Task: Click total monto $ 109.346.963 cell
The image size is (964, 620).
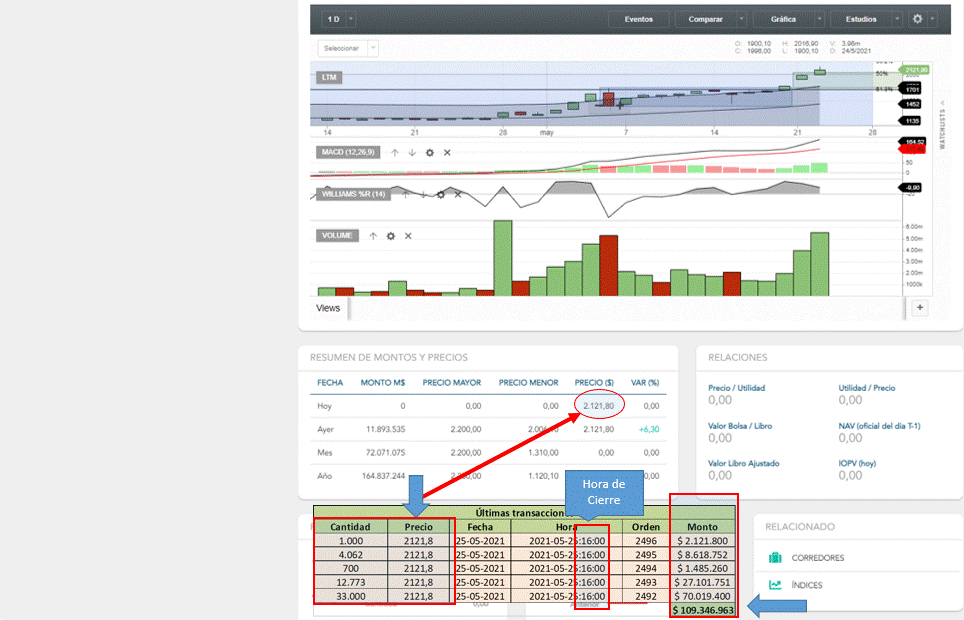Action: [703, 610]
